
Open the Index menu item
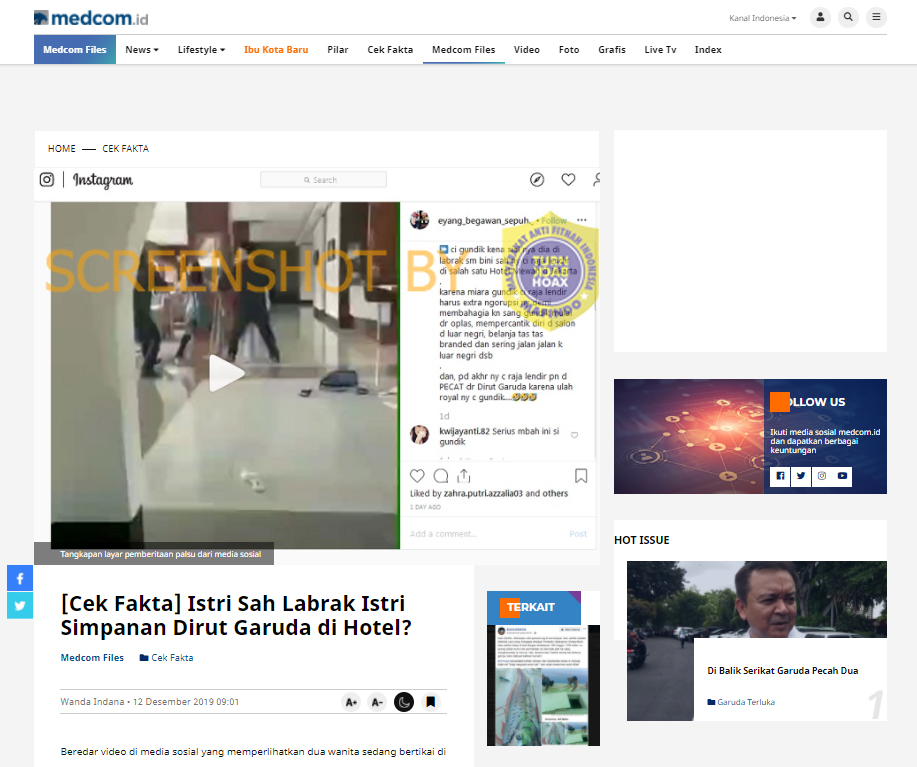pos(708,50)
